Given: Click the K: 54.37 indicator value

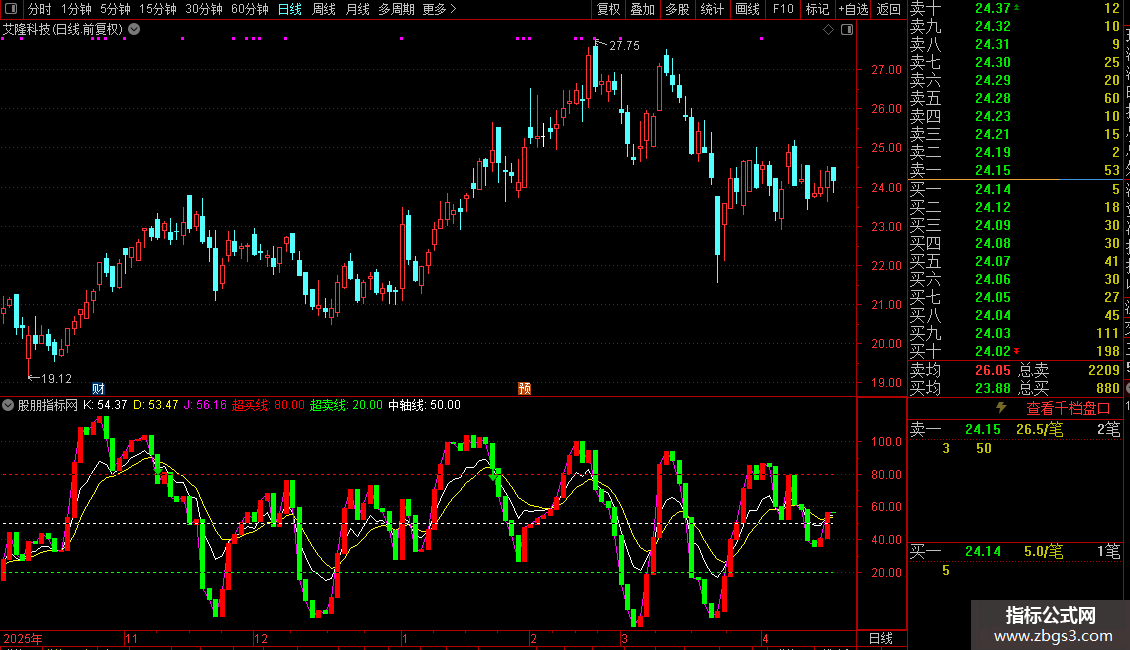Looking at the screenshot, I should coord(105,405).
